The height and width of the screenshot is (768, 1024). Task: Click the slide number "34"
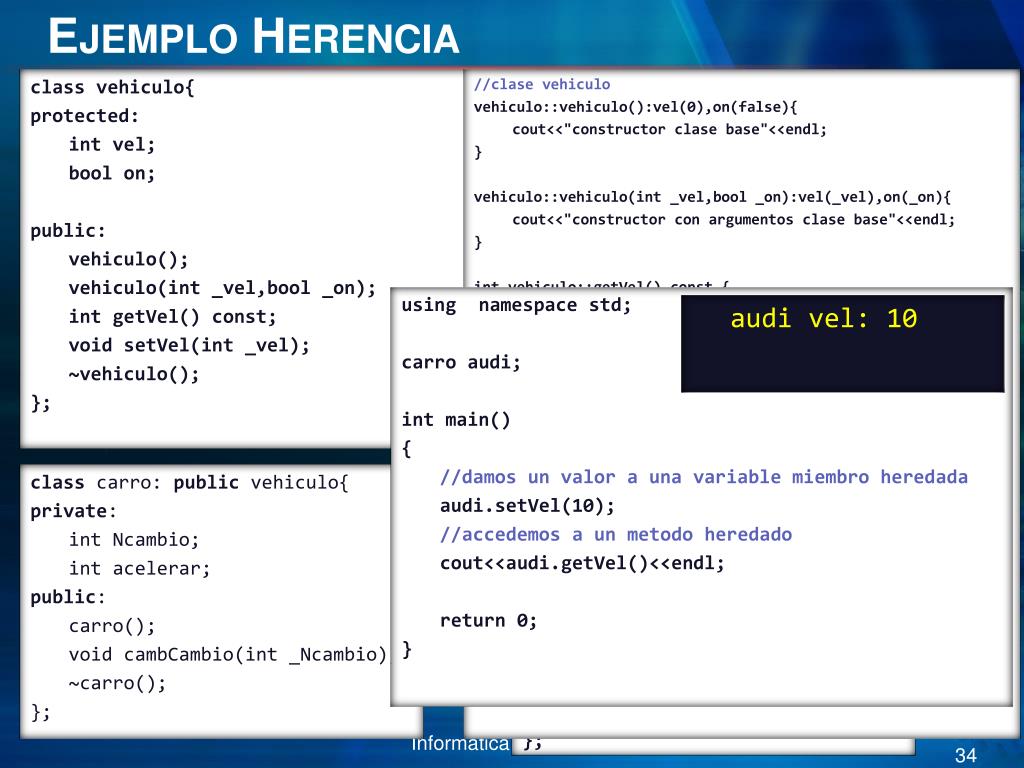click(965, 756)
